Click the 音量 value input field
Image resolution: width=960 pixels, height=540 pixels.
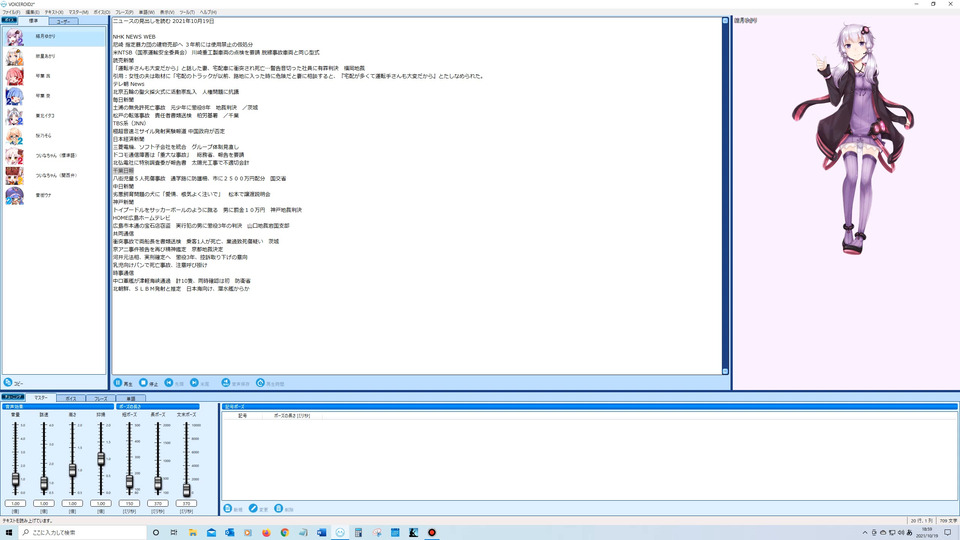(15, 503)
